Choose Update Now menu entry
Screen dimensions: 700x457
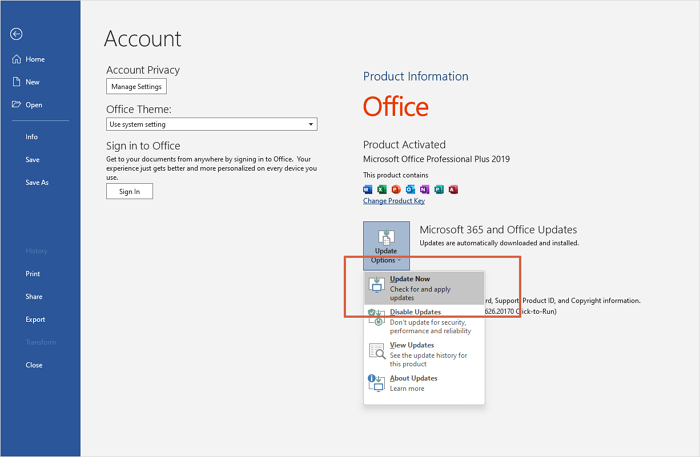[x=424, y=288]
